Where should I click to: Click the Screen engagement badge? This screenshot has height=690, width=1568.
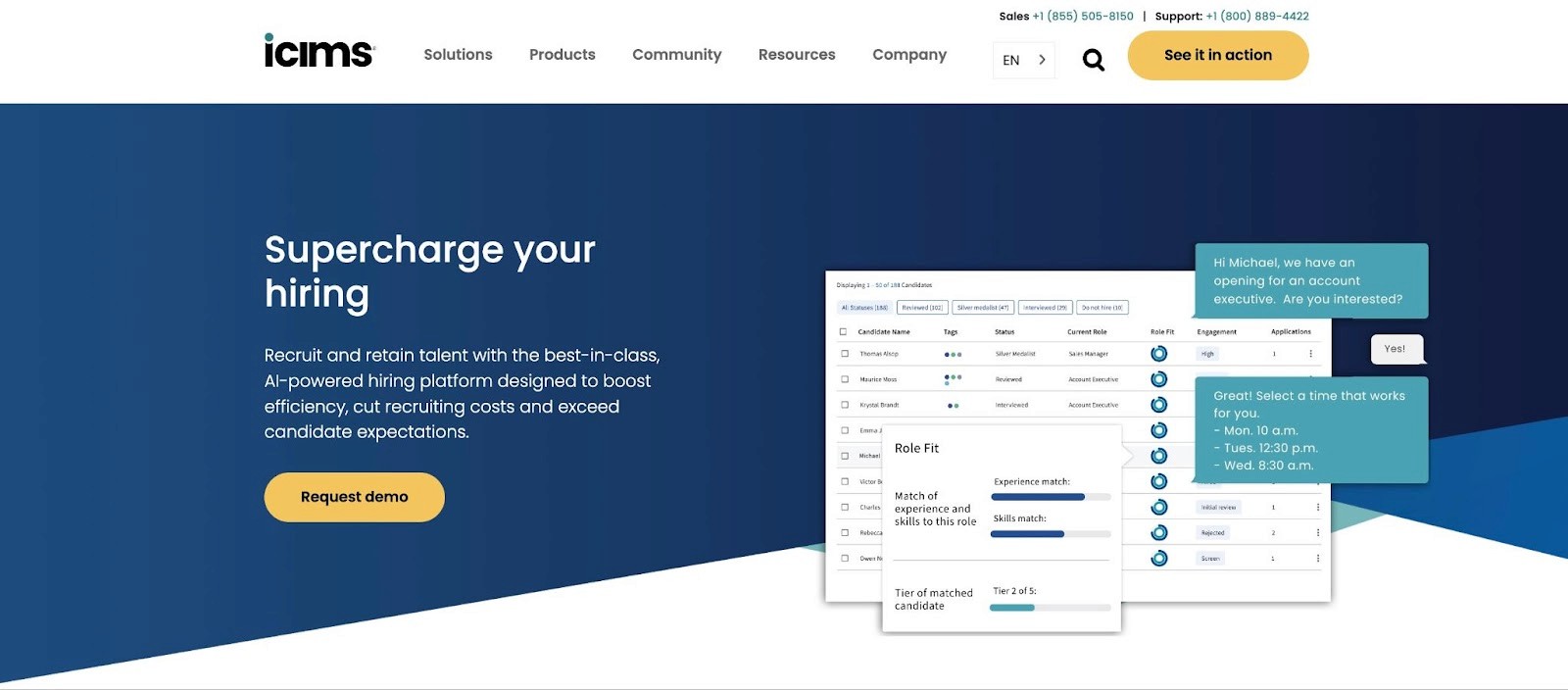(1210, 558)
